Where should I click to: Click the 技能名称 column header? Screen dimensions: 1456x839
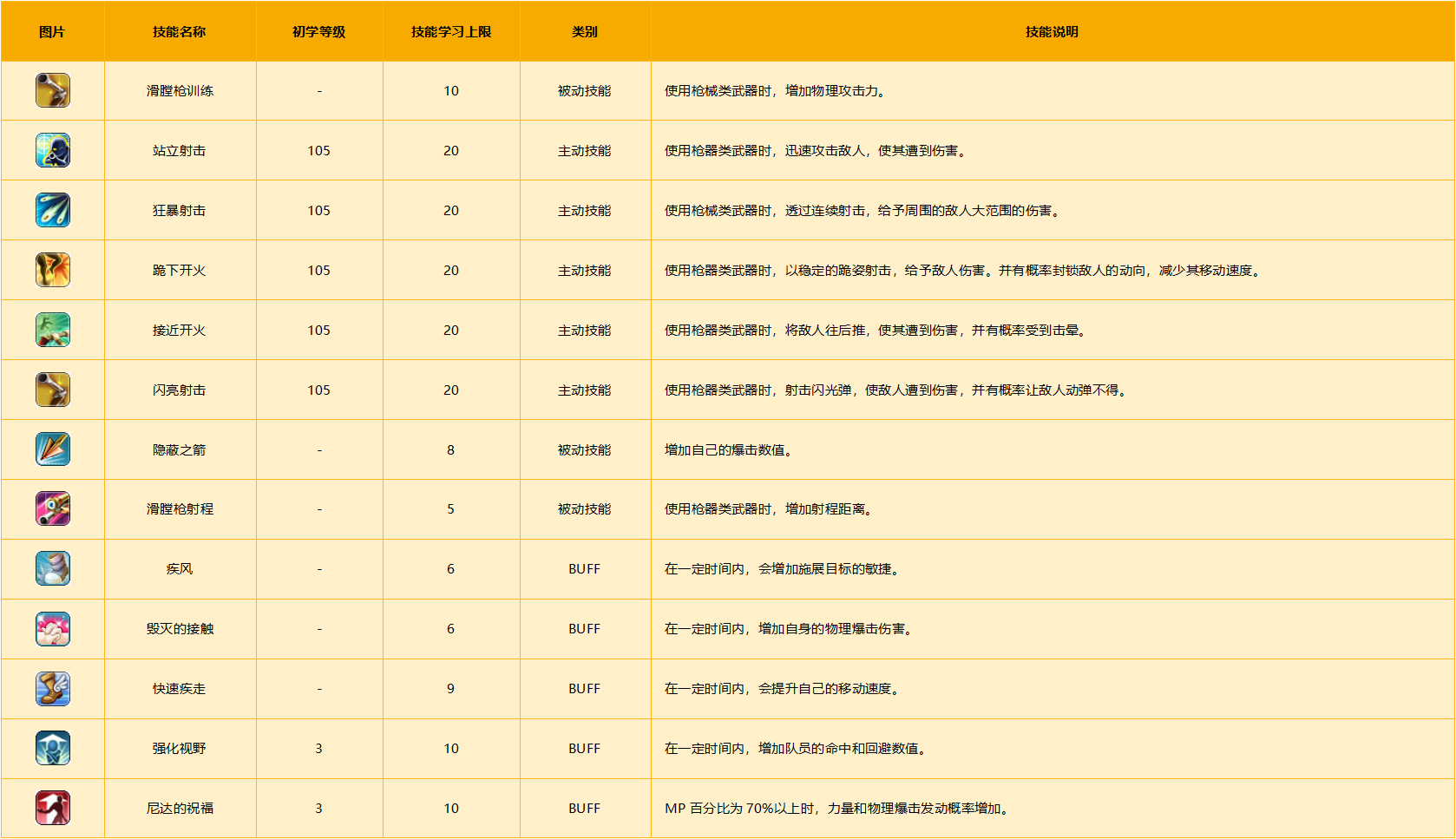(180, 32)
